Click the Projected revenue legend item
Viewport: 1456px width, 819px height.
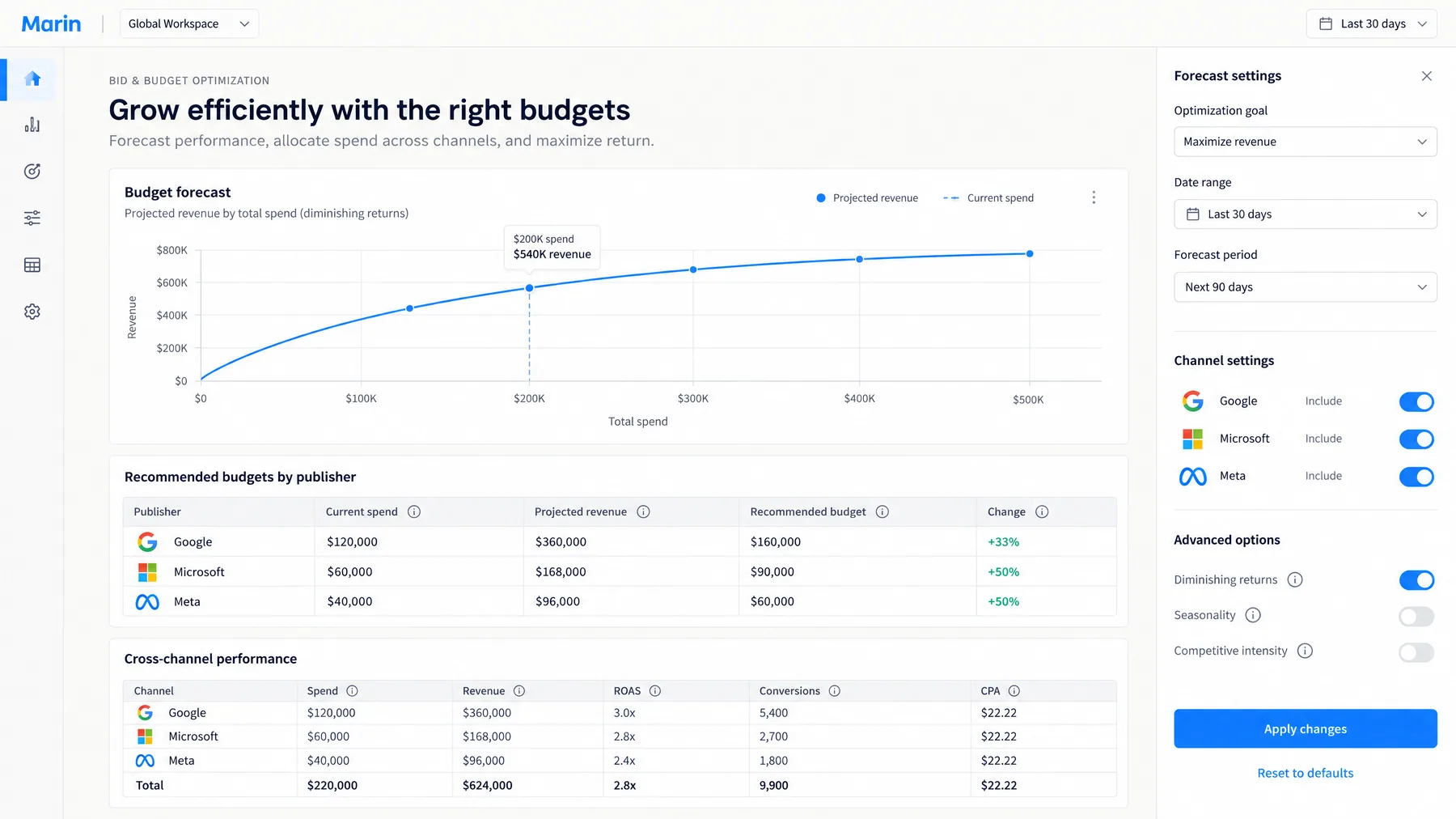[x=867, y=197]
